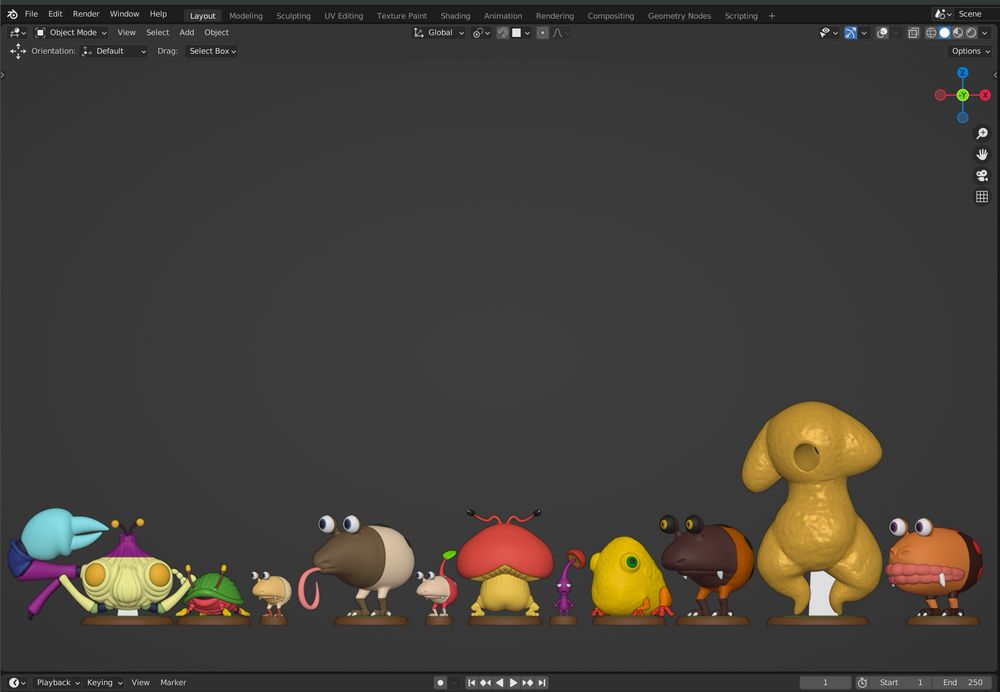Open the Keying popover
This screenshot has width=1000, height=692.
pyautogui.click(x=105, y=682)
